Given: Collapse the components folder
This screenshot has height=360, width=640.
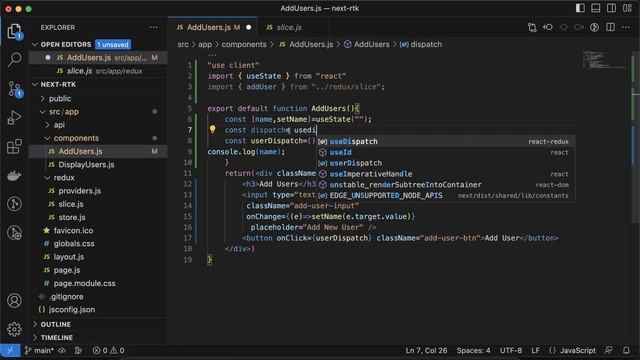Looking at the screenshot, I should tap(47, 138).
